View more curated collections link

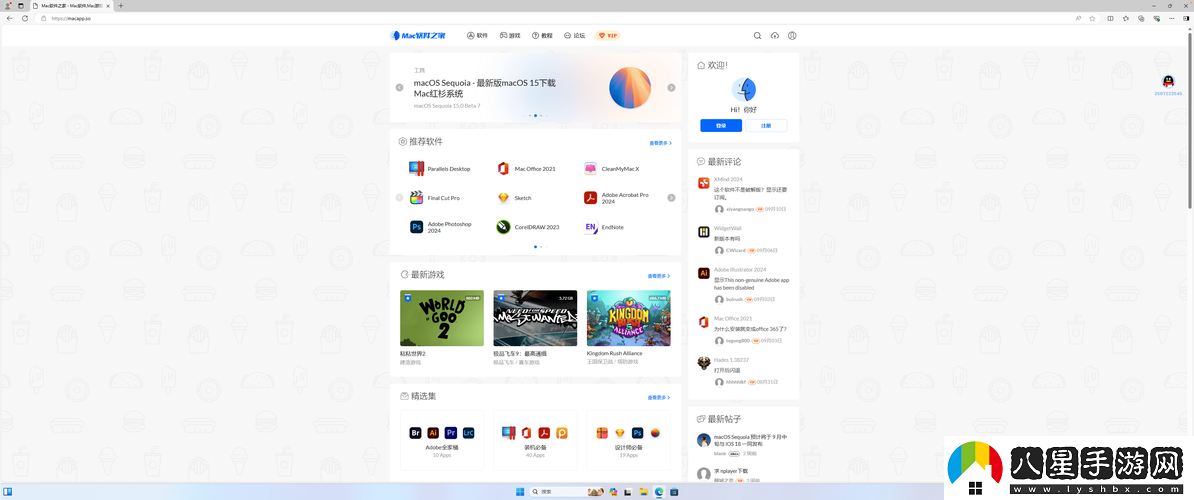[659, 397]
